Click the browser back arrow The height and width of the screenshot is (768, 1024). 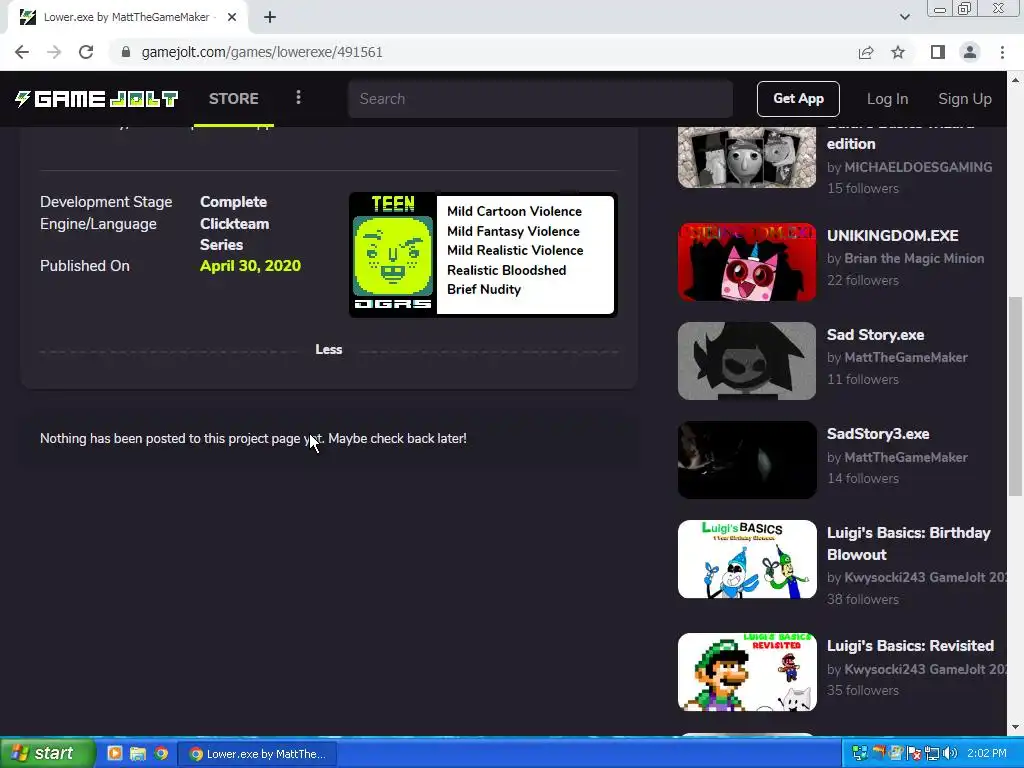tap(22, 52)
